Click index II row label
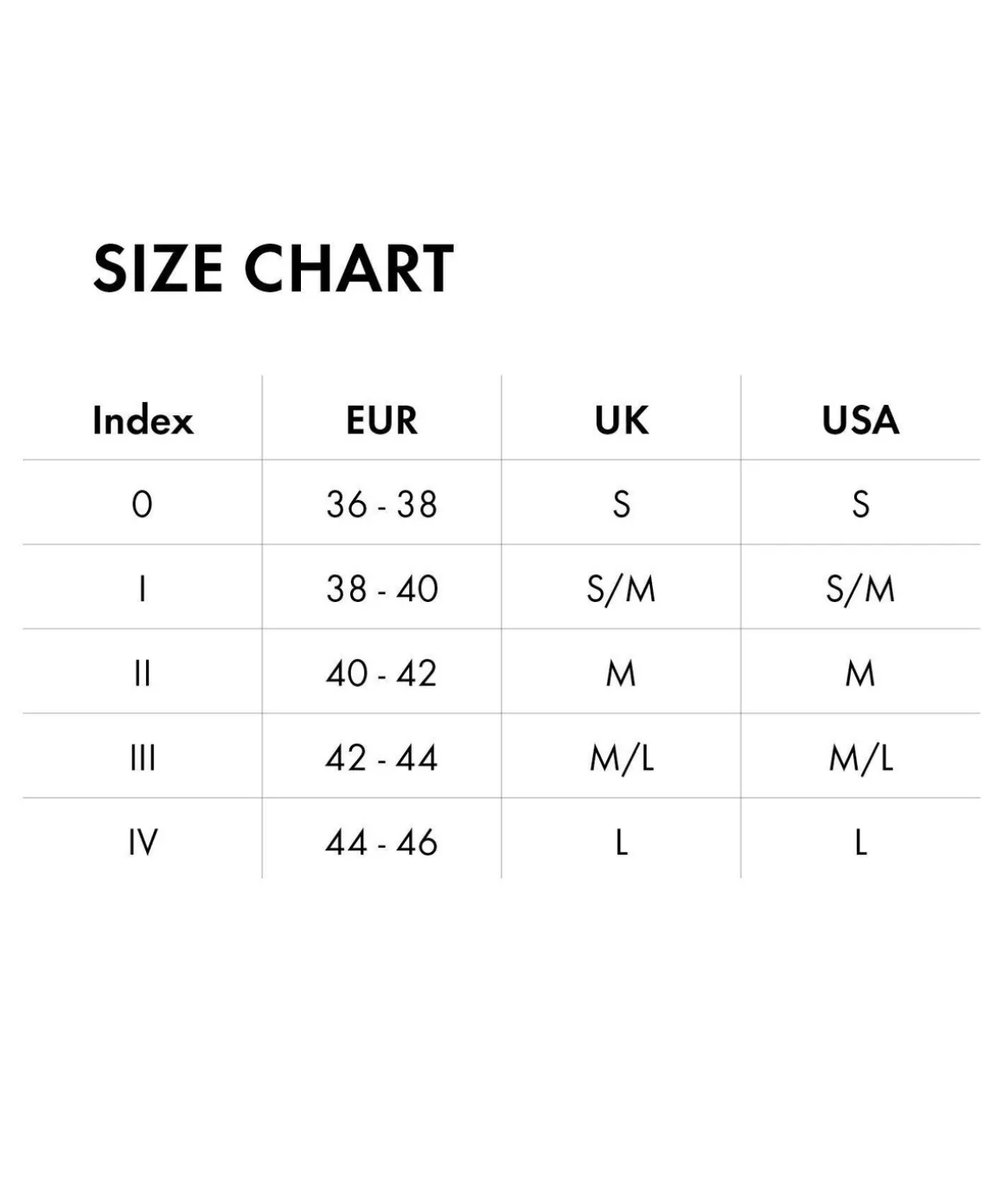The width and height of the screenshot is (1003, 1204). coord(143,674)
